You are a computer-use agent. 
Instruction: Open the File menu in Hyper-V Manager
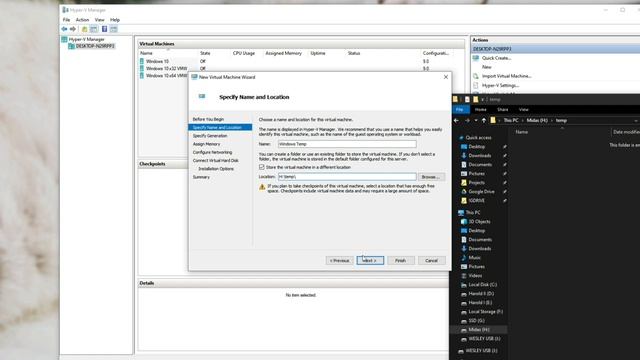tap(66, 20)
